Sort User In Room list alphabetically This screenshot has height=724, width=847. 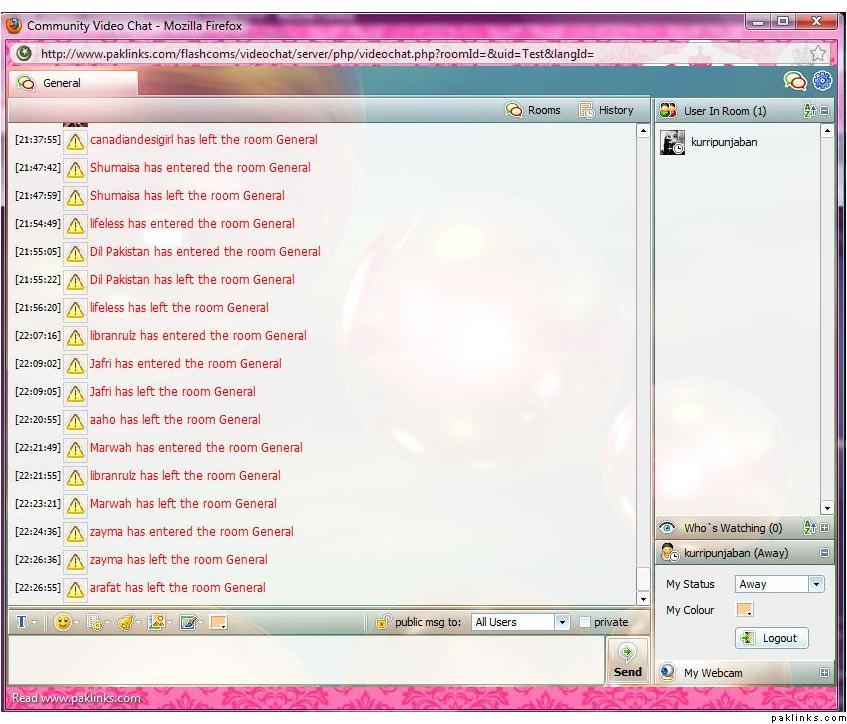click(809, 111)
